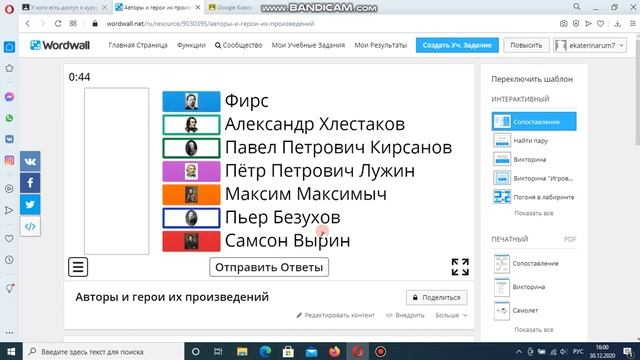Viewport: 640px width, 360px height.
Task: Choose the Найти пару template
Action: coord(534,140)
